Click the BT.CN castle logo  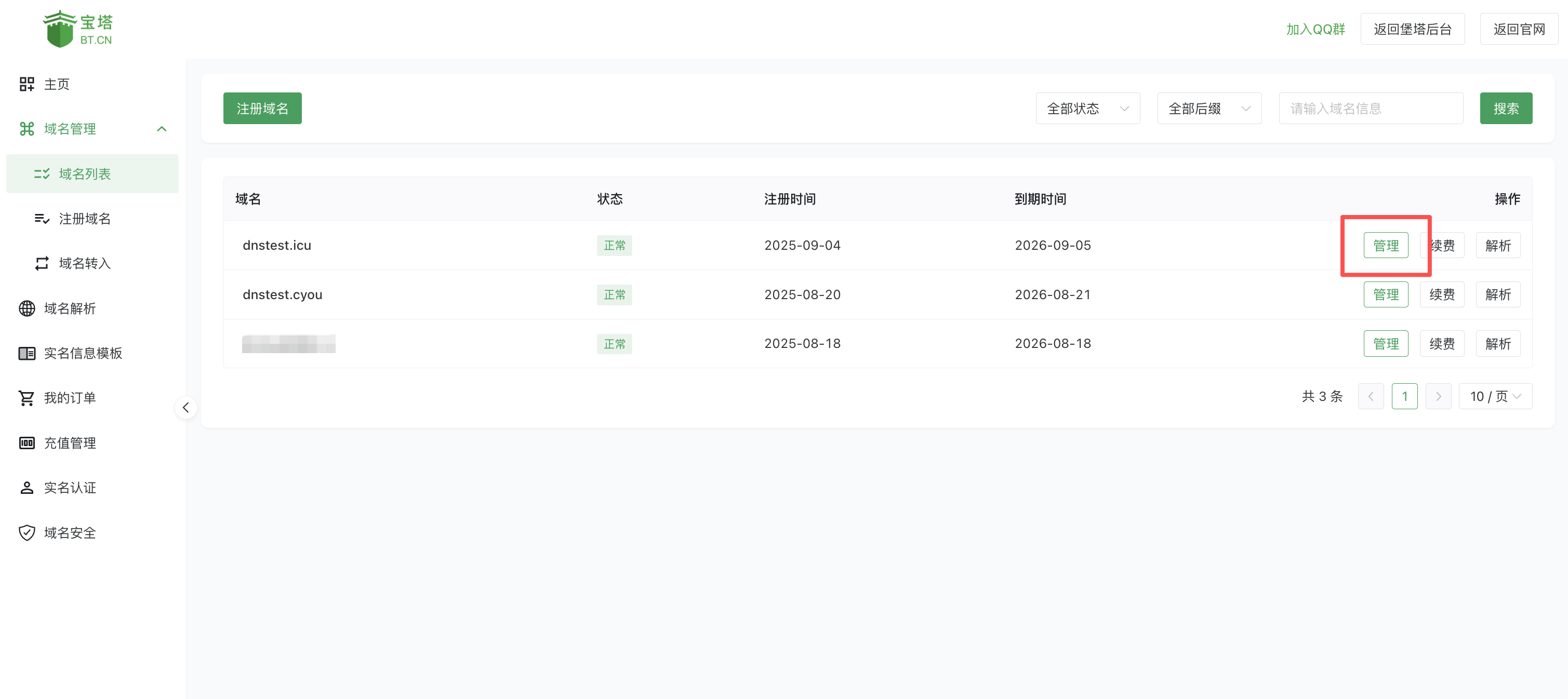click(60, 29)
